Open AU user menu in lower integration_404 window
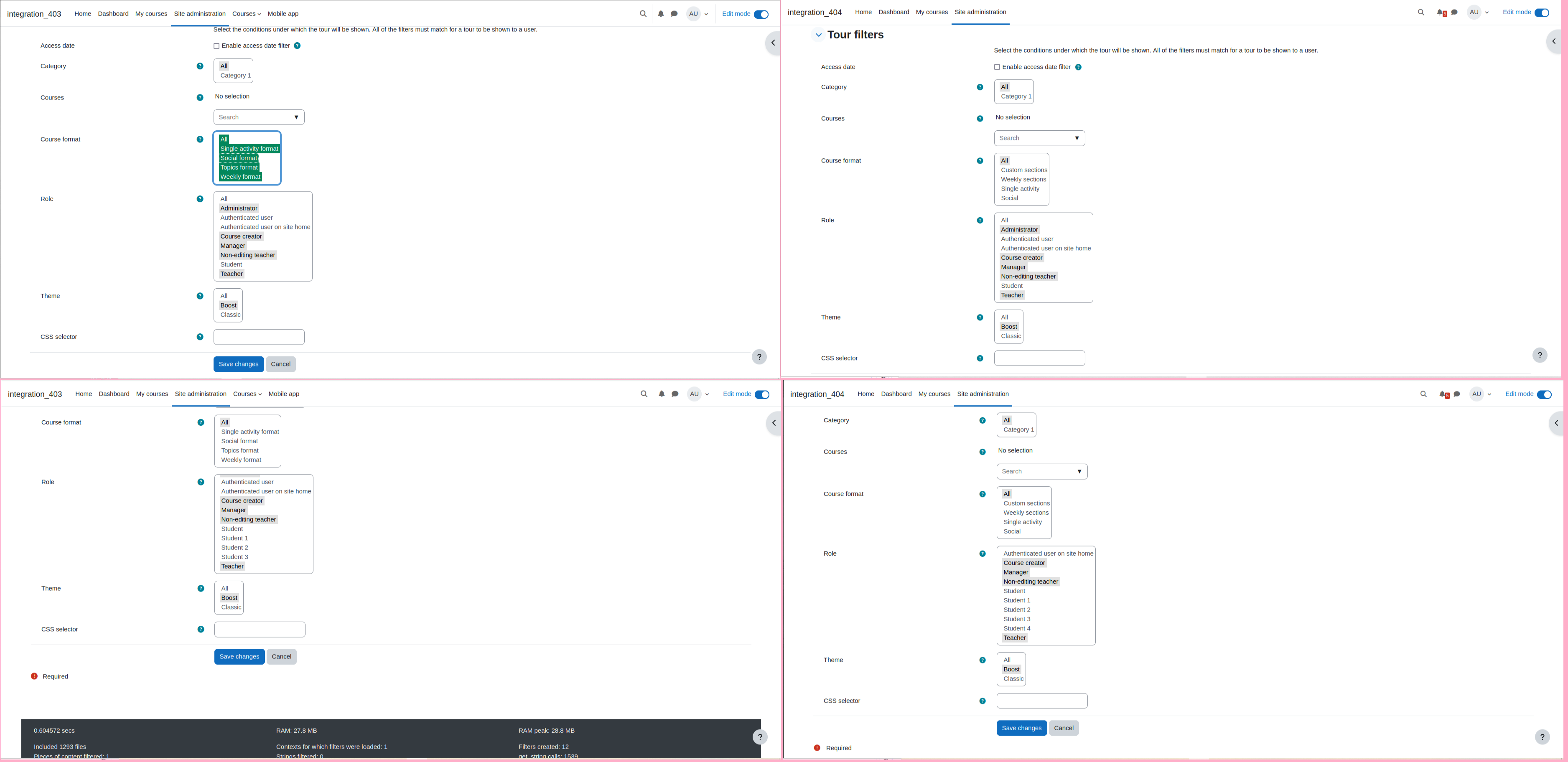Viewport: 1568px width, 762px height. pyautogui.click(x=1480, y=394)
